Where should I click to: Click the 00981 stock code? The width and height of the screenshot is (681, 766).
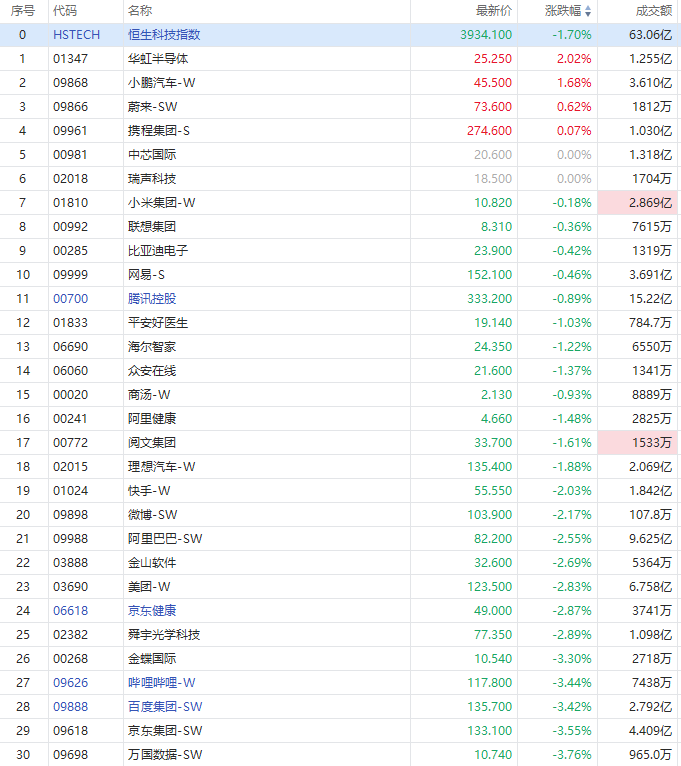click(71, 154)
